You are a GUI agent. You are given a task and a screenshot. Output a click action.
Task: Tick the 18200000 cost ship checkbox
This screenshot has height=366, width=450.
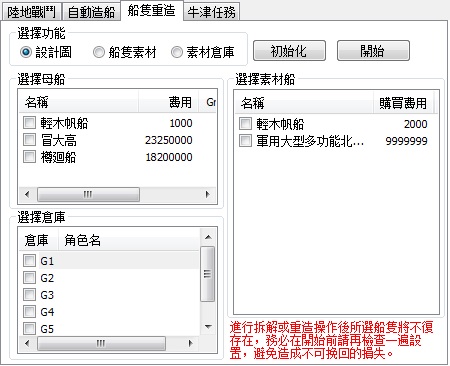click(x=29, y=157)
